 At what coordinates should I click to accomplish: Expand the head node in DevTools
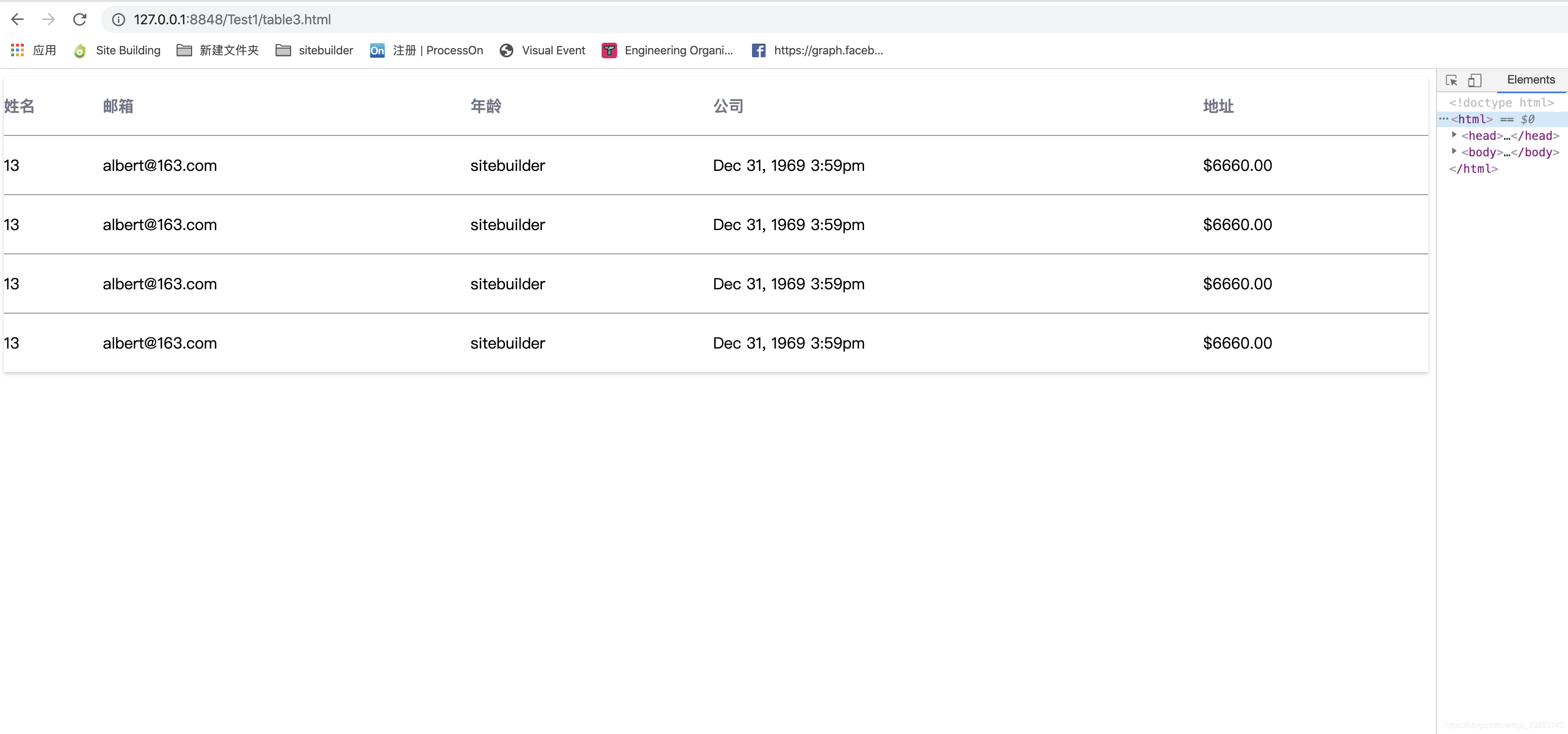[x=1454, y=135]
